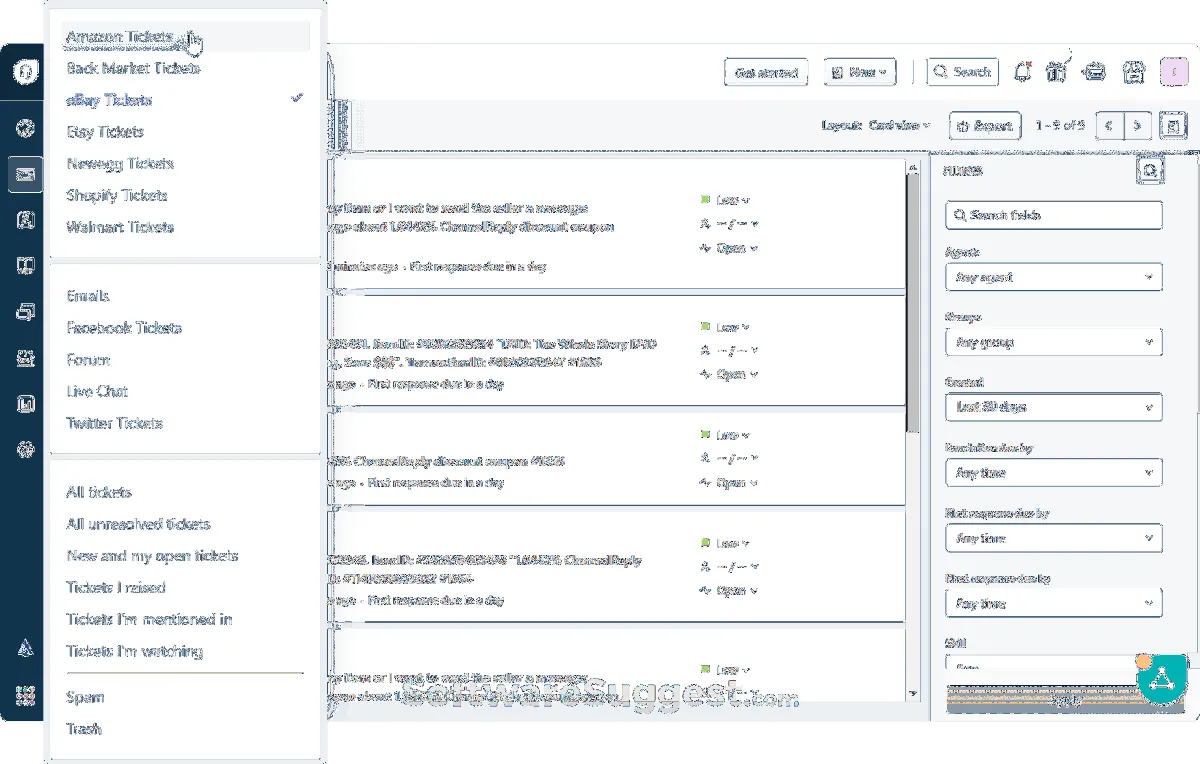Open the bot icon in the sidebar

click(x=26, y=358)
